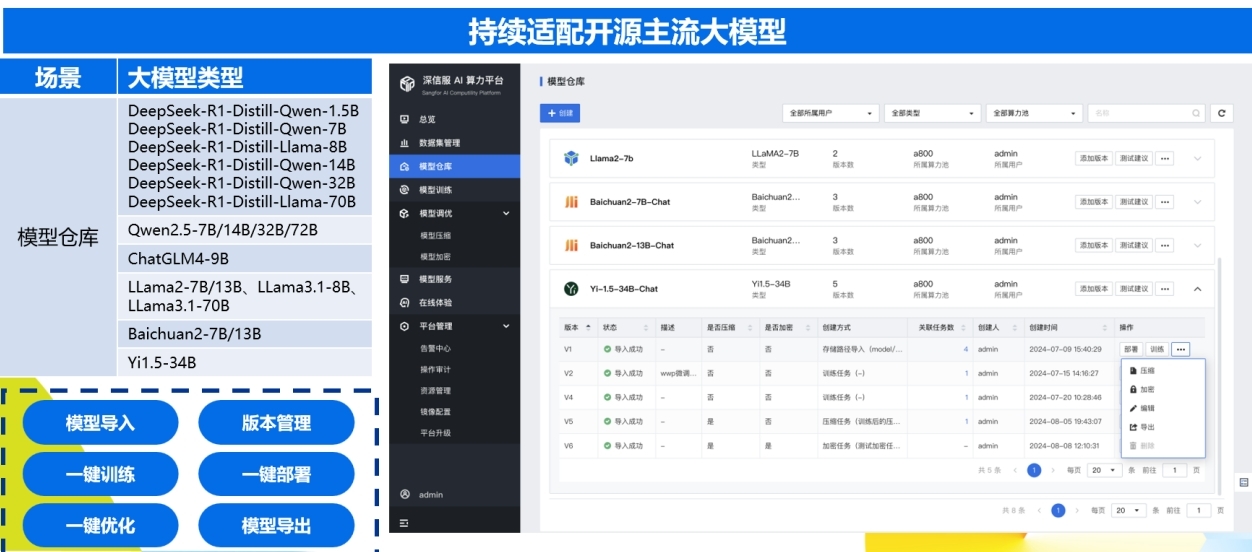This screenshot has width=1252, height=552.
Task: Click the Llama2-7b model cube icon
Action: (x=571, y=158)
